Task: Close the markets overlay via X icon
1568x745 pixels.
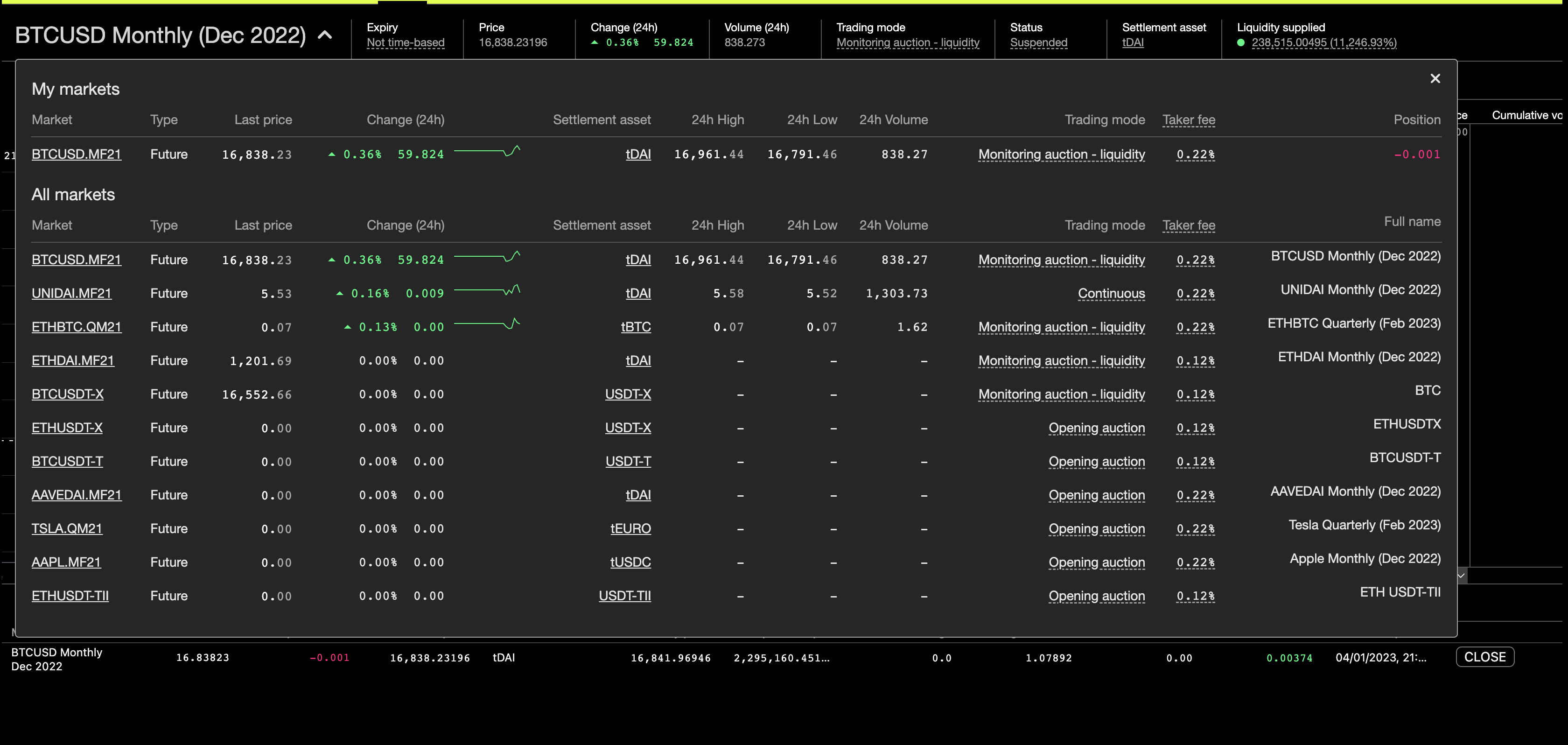Action: click(x=1435, y=78)
